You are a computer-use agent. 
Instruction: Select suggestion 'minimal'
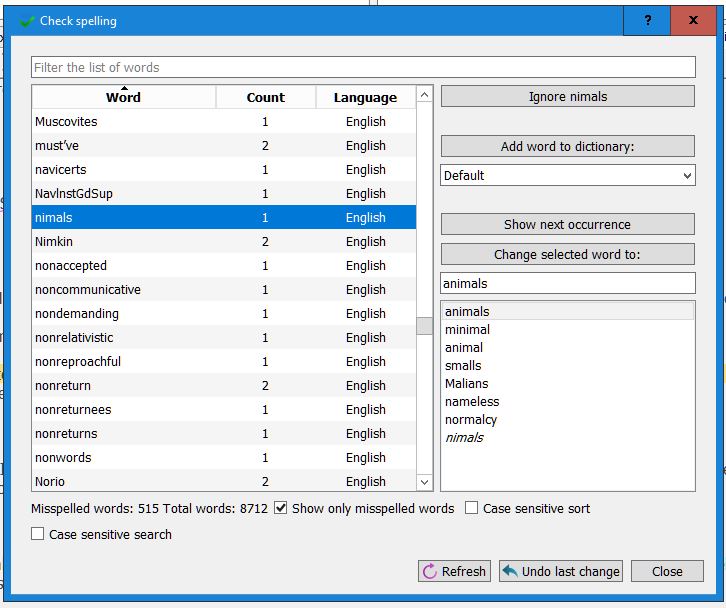point(568,330)
